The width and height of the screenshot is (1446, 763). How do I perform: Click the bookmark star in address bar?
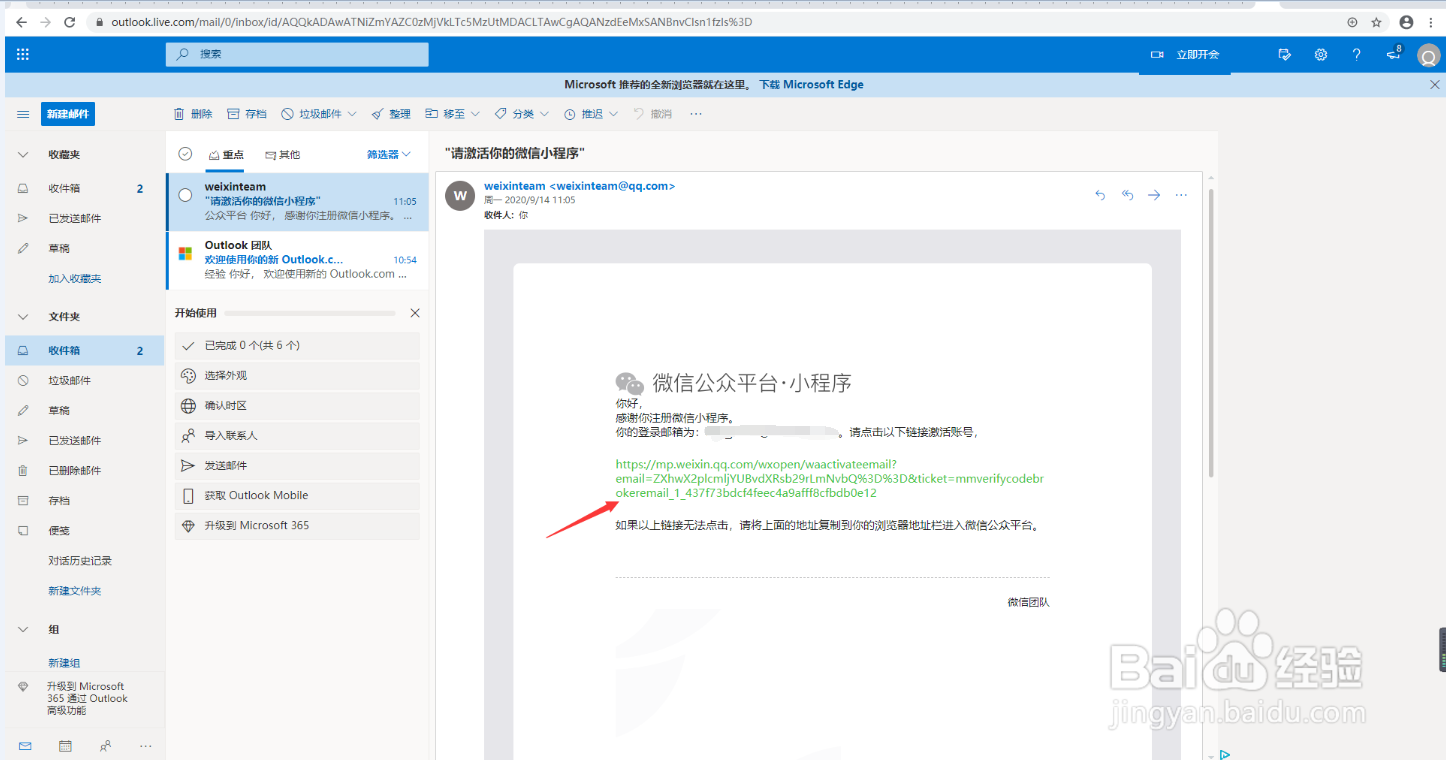coord(1376,22)
